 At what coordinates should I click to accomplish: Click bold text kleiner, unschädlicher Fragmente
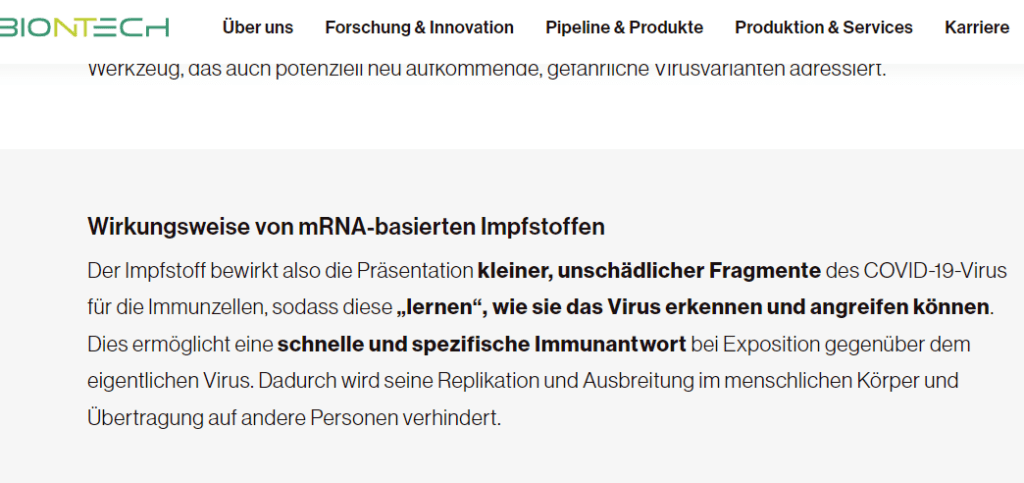click(649, 270)
